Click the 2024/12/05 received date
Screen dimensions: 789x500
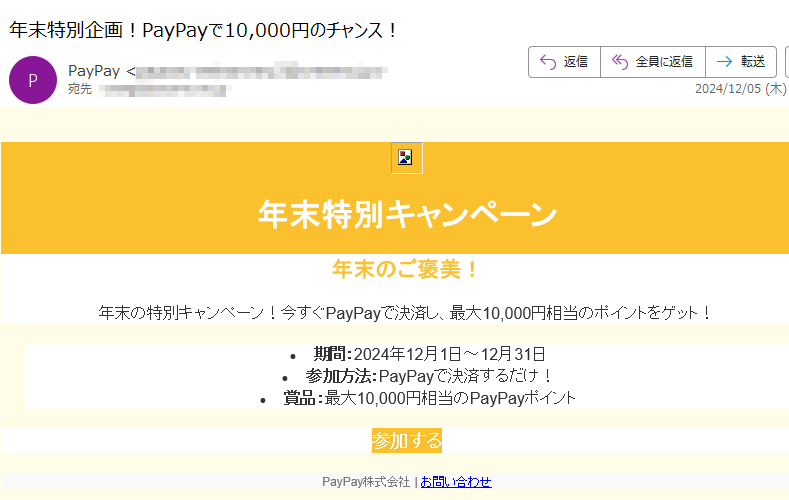coord(741,89)
